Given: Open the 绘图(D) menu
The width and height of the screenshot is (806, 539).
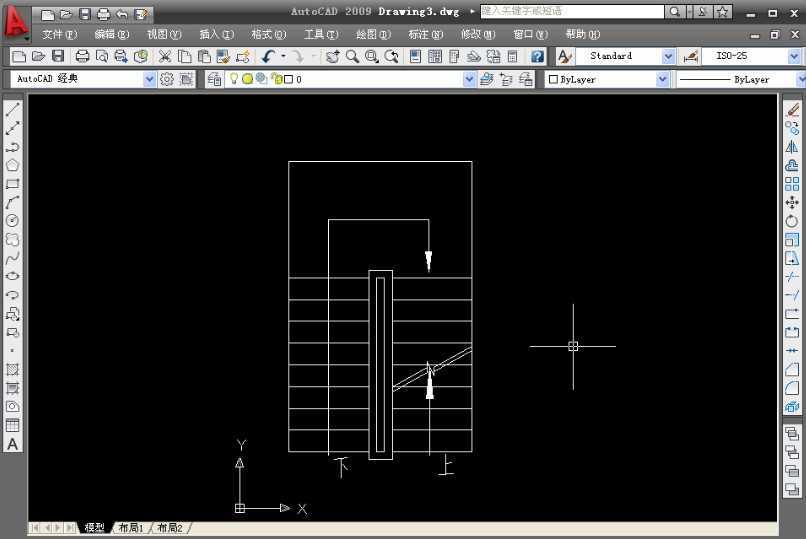Looking at the screenshot, I should coord(373,34).
